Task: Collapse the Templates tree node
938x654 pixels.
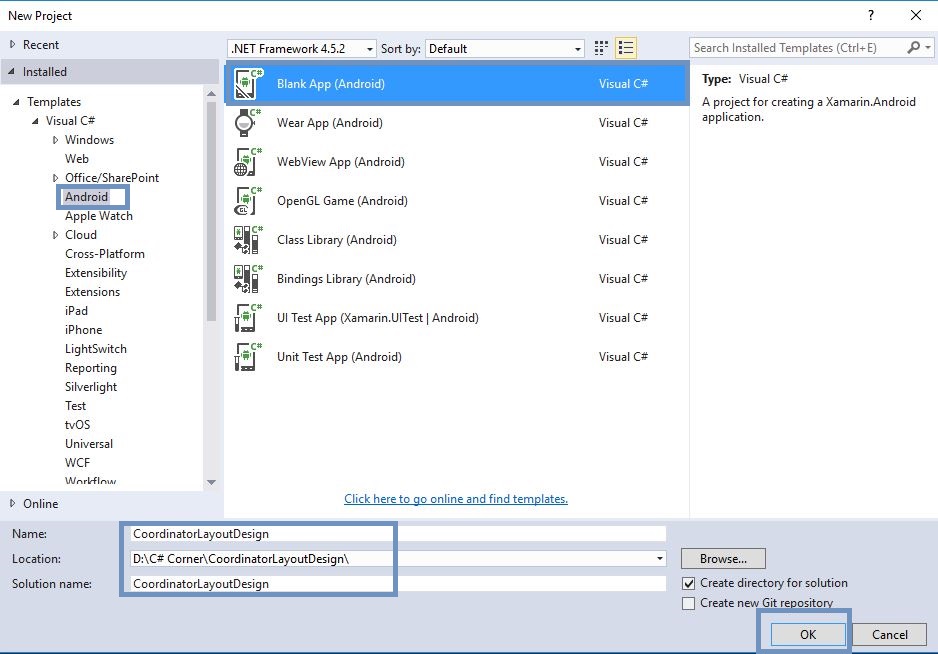Action: [16, 102]
